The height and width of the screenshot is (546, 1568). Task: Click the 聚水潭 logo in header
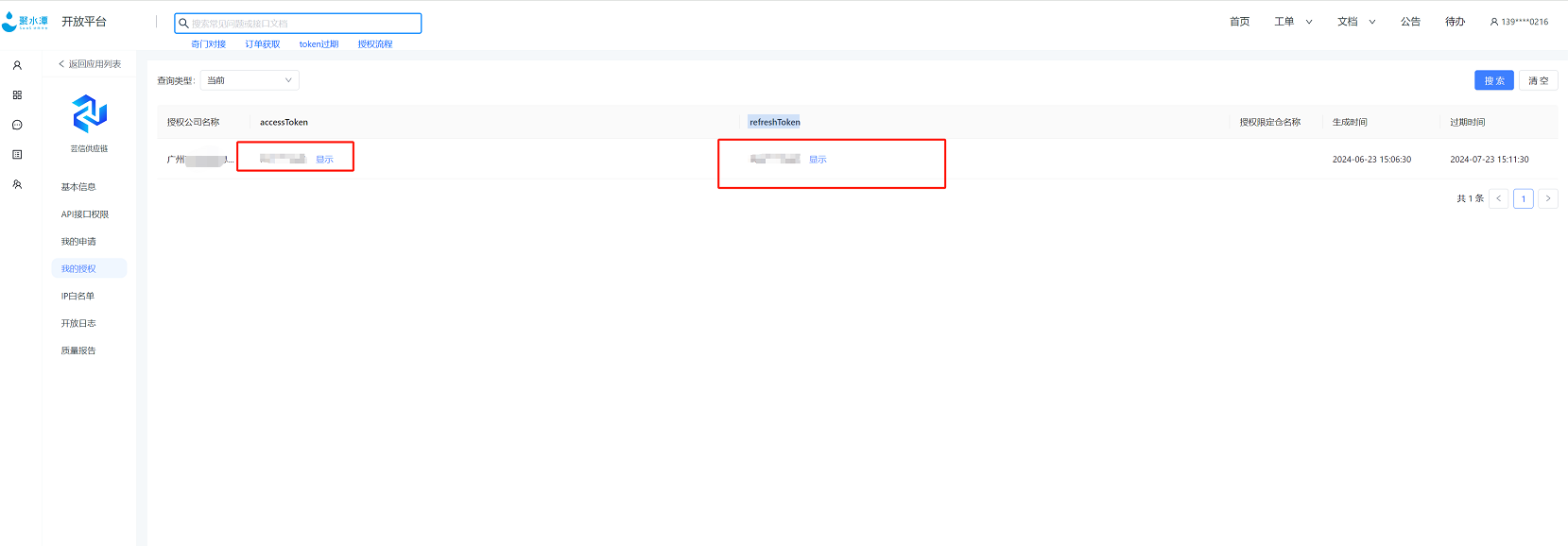pyautogui.click(x=26, y=22)
